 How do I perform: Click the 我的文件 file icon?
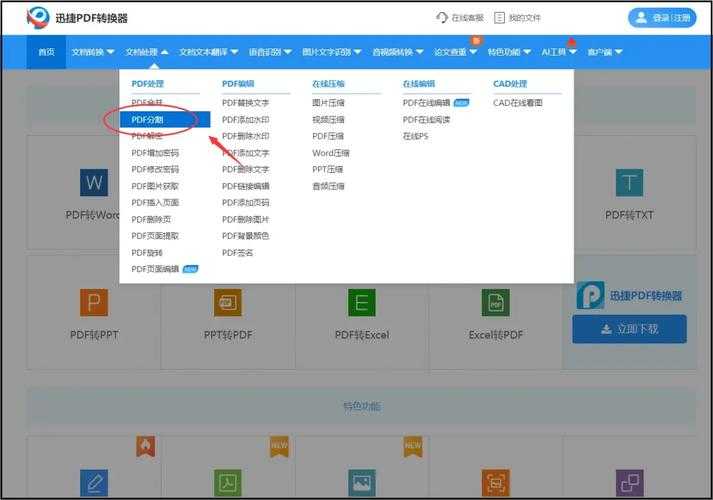[500, 18]
